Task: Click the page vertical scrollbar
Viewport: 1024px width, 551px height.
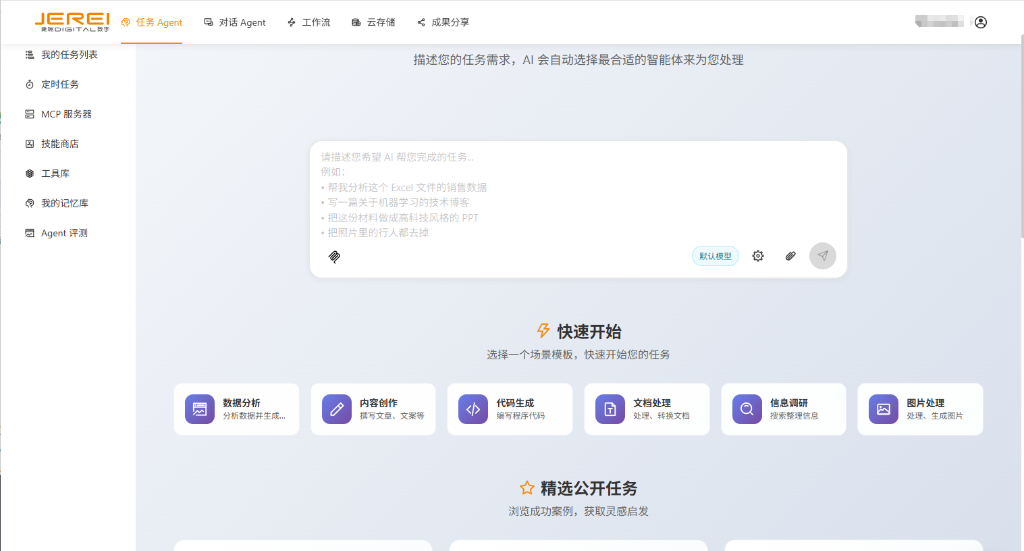Action: coord(1020,137)
